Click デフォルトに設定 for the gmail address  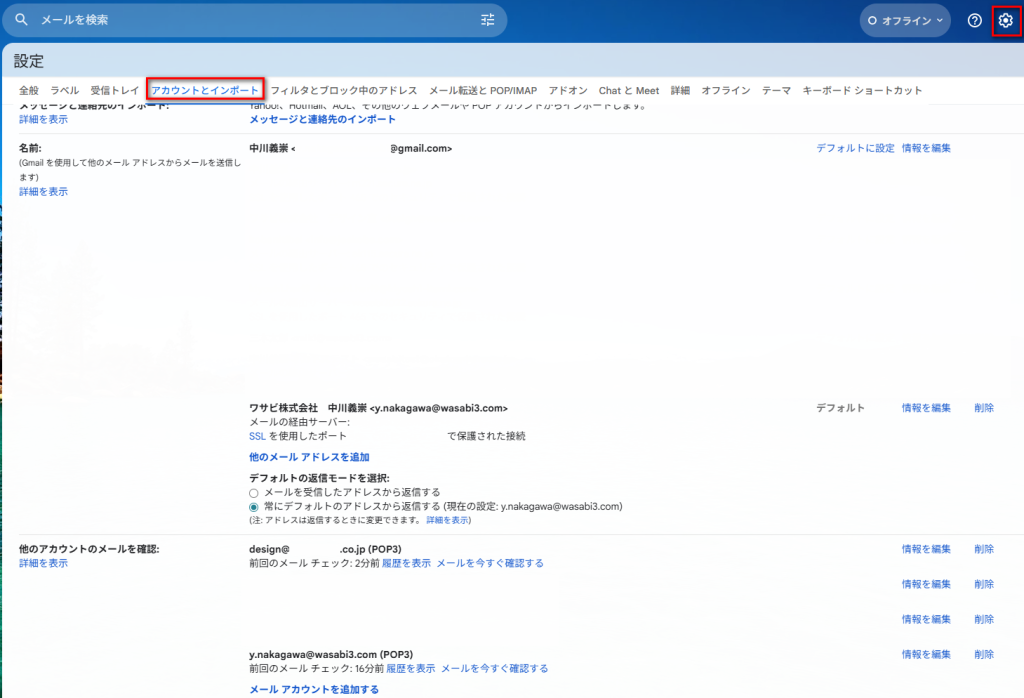point(855,148)
